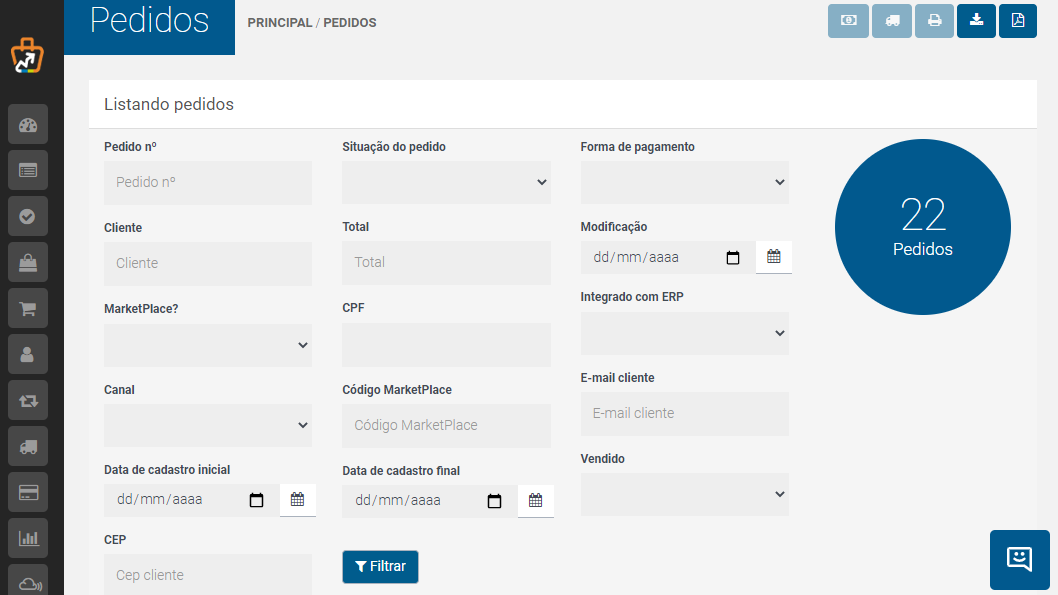The image size is (1058, 595).
Task: Click the delivery truck sidebar icon
Action: (28, 447)
